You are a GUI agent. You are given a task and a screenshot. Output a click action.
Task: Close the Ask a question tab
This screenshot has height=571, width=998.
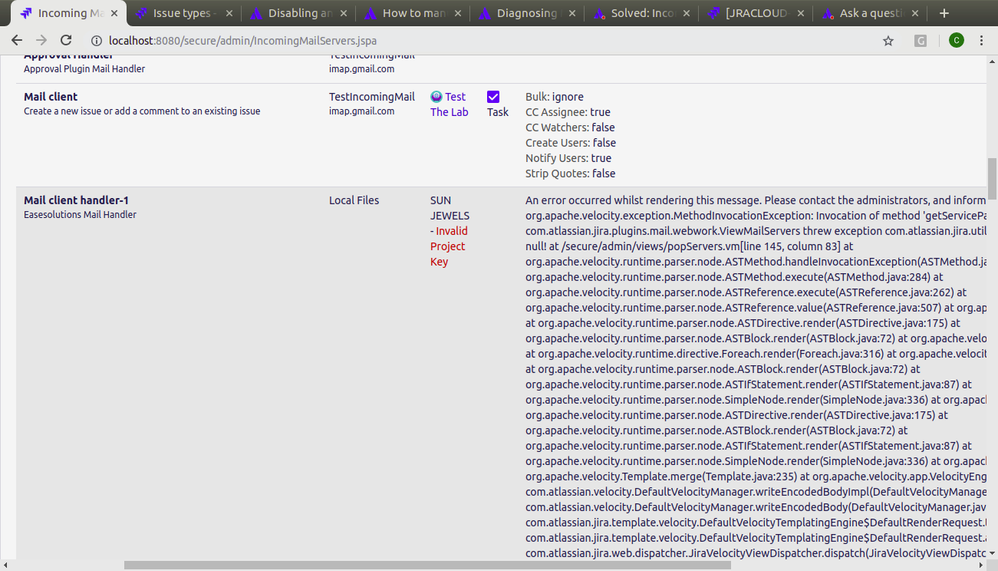click(915, 13)
